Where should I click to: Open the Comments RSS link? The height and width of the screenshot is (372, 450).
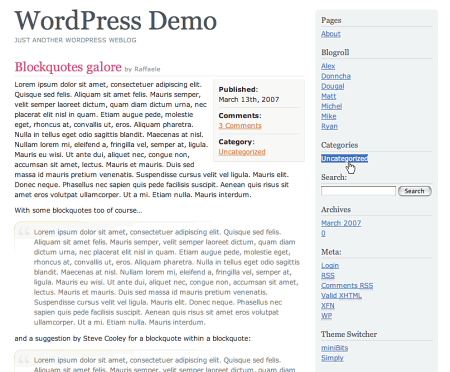tap(347, 285)
